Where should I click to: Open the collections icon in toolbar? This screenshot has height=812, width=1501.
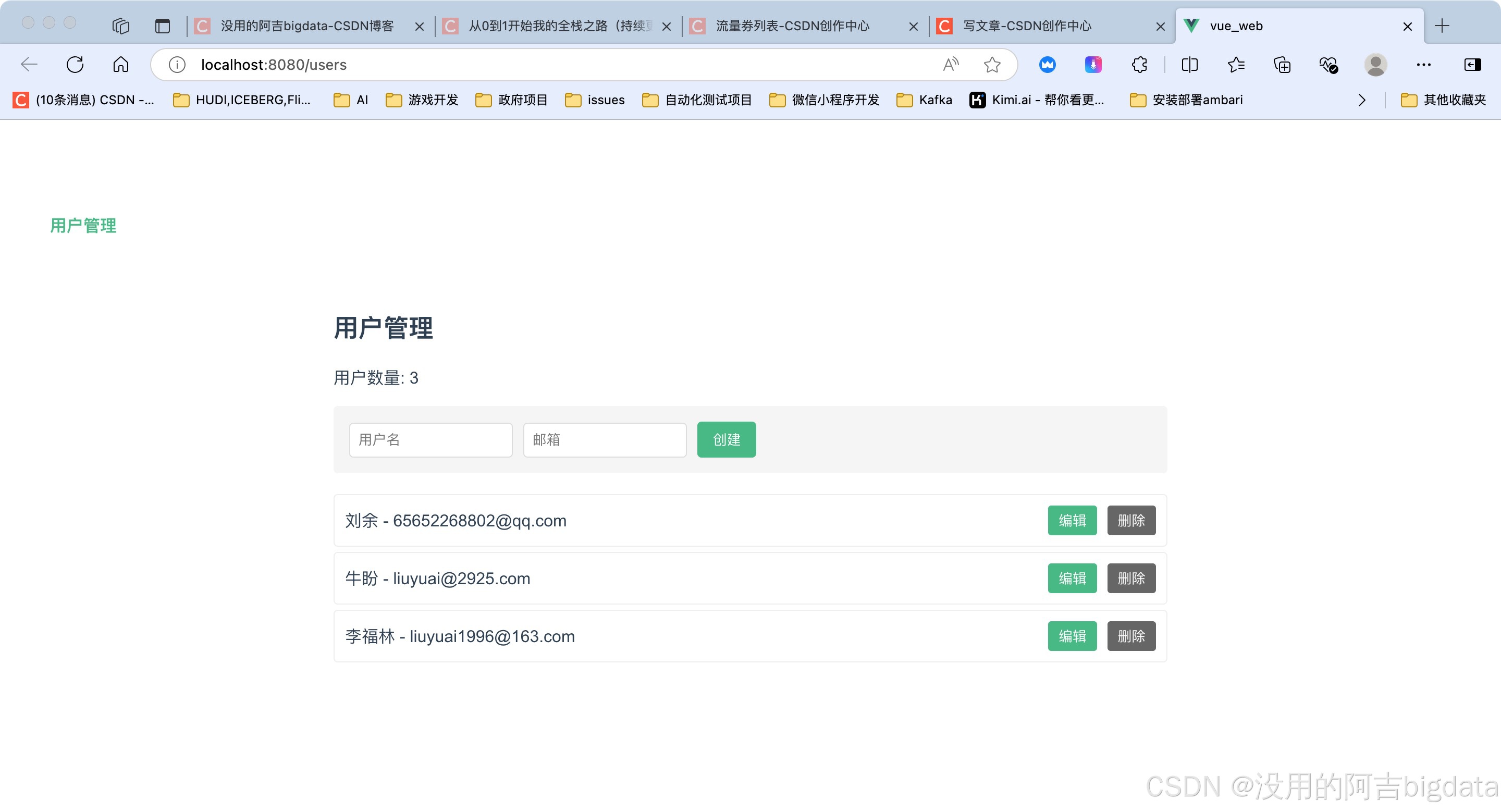(x=1282, y=65)
